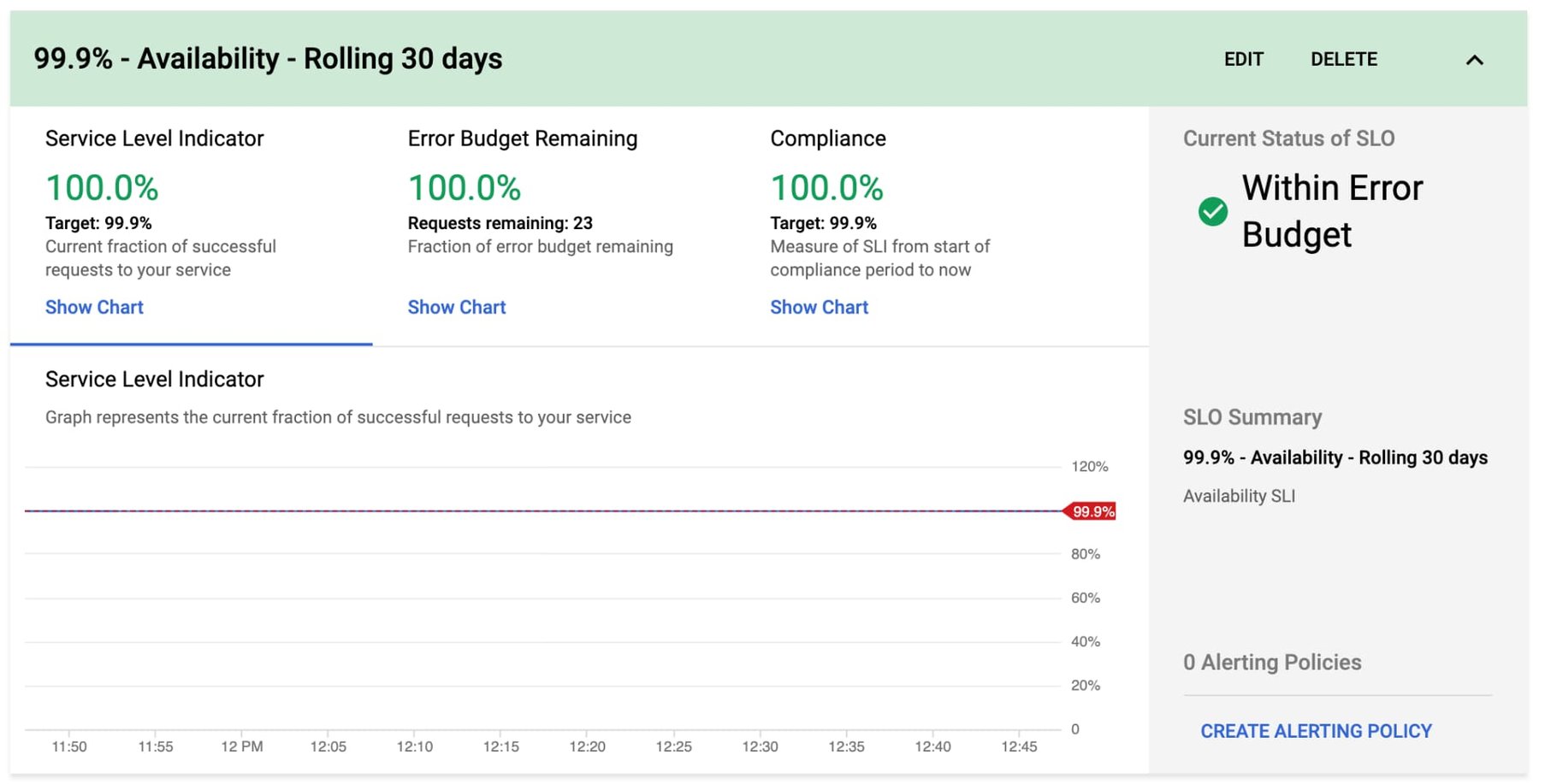Expand the SLO Summary section
This screenshot has width=1545, height=784.
point(1252,417)
